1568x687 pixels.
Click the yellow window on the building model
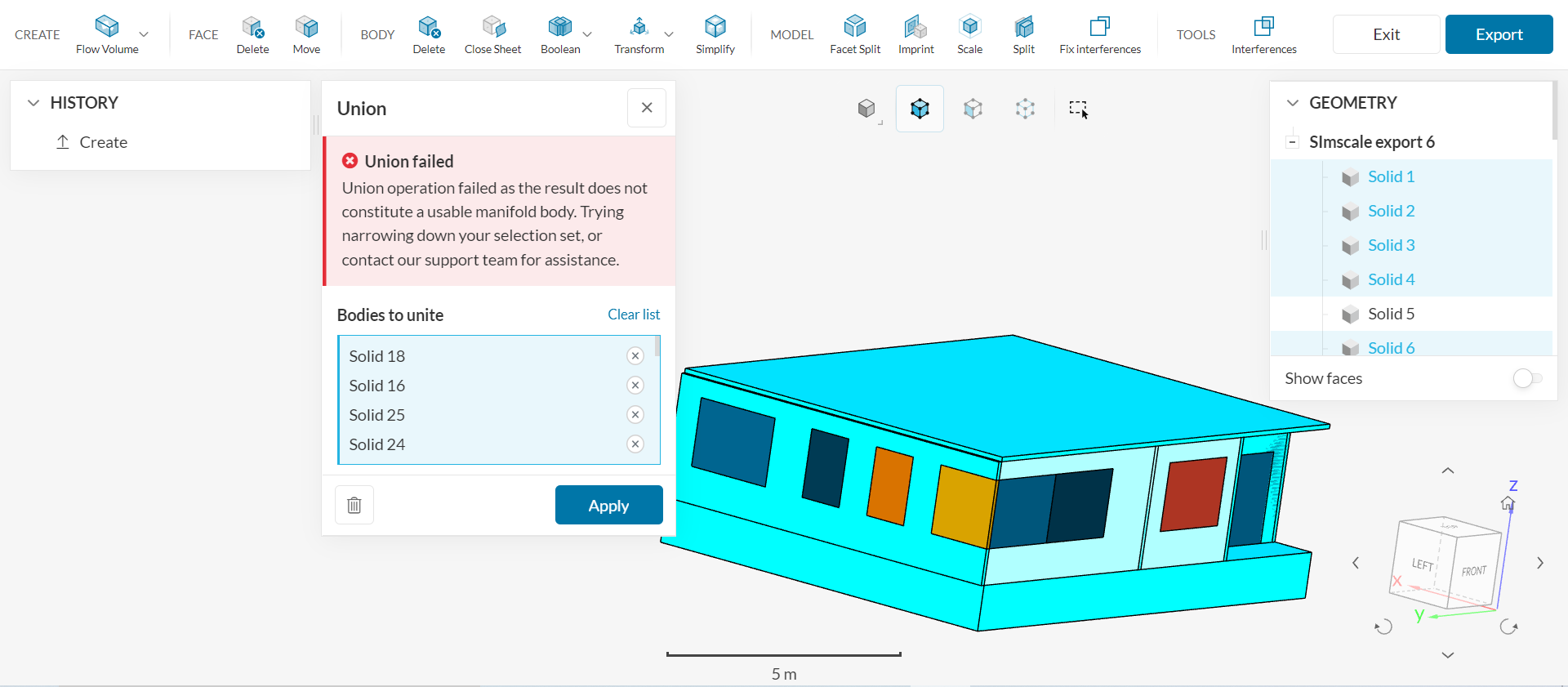tap(964, 506)
